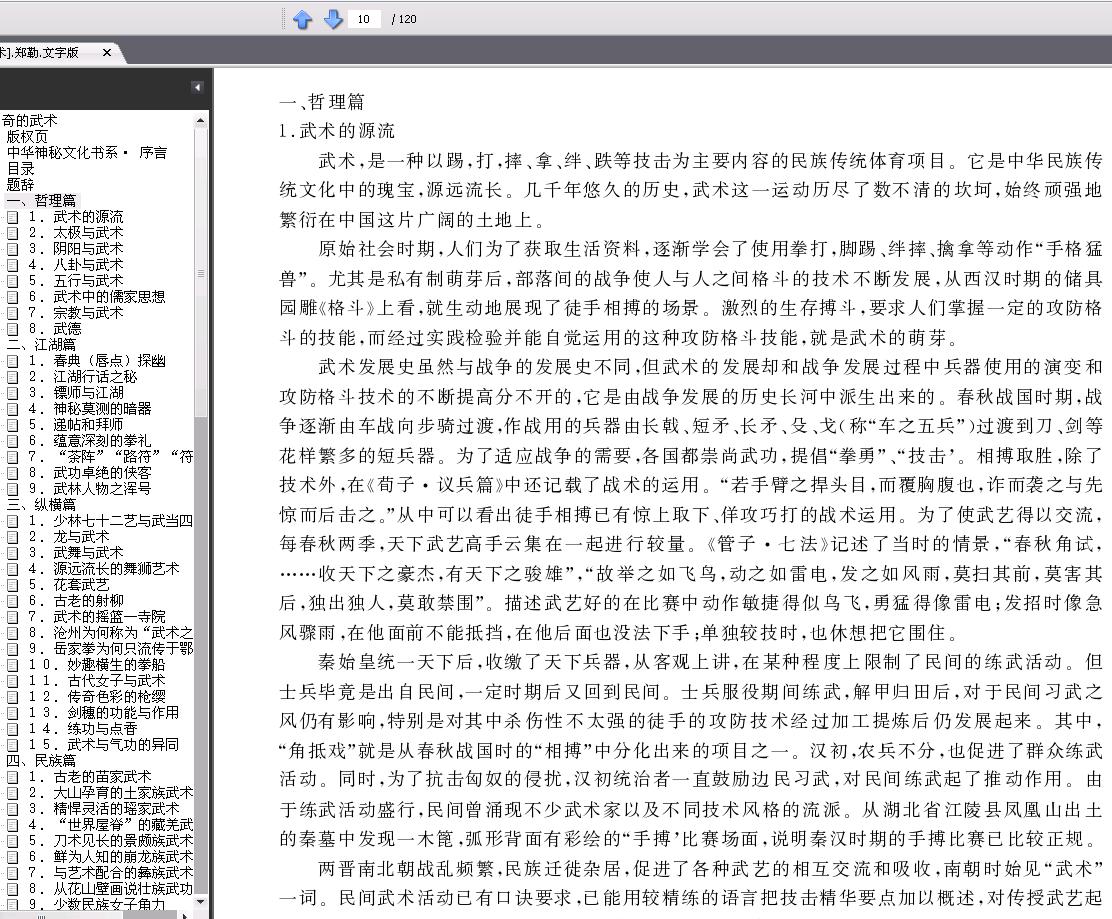Select the 四、民族篇 section bookmark
Viewport: 1112px width, 919px height.
coord(41,761)
